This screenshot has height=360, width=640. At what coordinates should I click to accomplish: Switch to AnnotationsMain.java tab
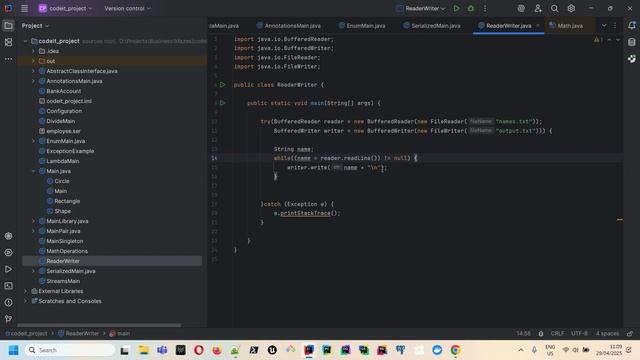tap(289, 26)
